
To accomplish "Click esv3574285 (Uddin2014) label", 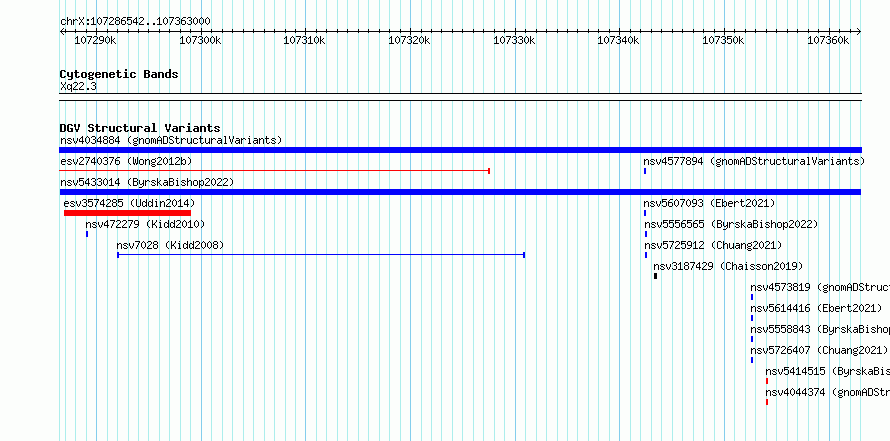I will coord(129,203).
